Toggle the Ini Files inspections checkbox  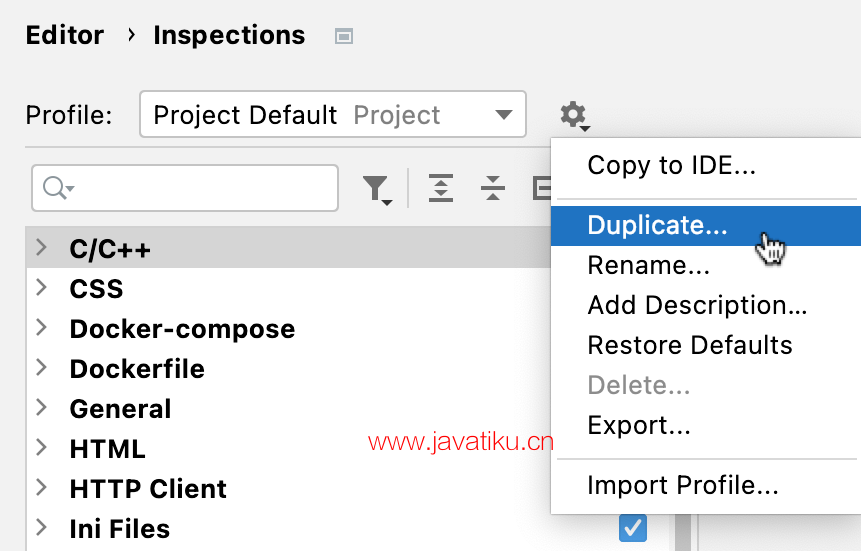[x=633, y=528]
